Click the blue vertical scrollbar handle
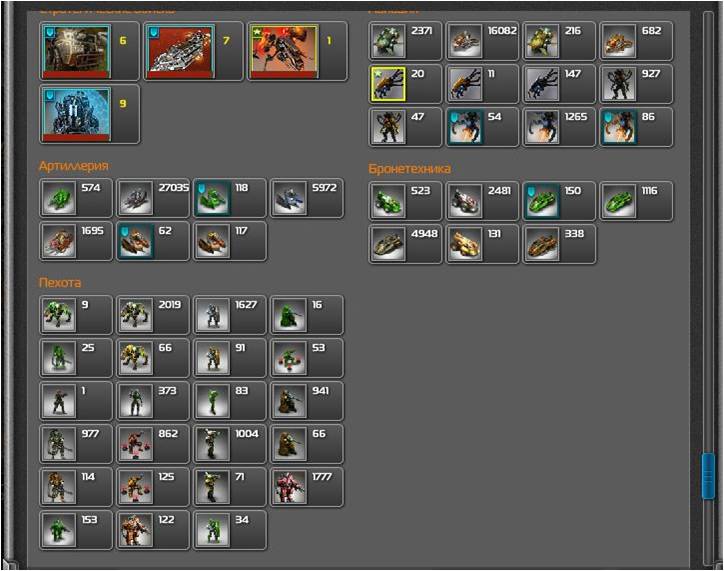Viewport: 724px width, 571px height. (708, 476)
